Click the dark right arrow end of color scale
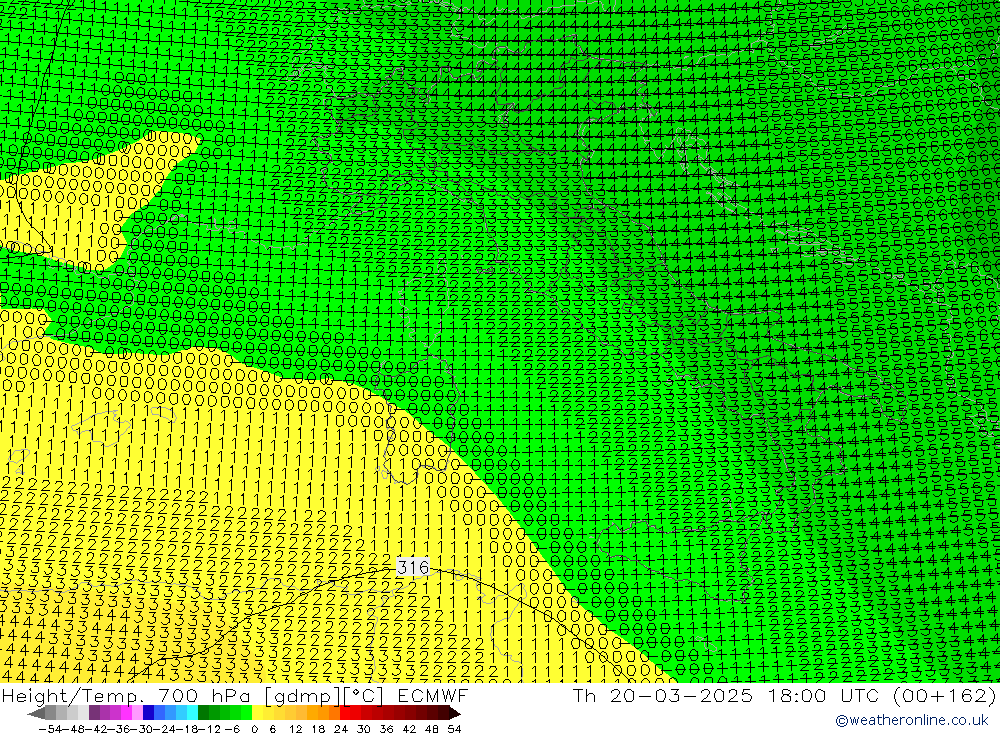 pos(455,714)
